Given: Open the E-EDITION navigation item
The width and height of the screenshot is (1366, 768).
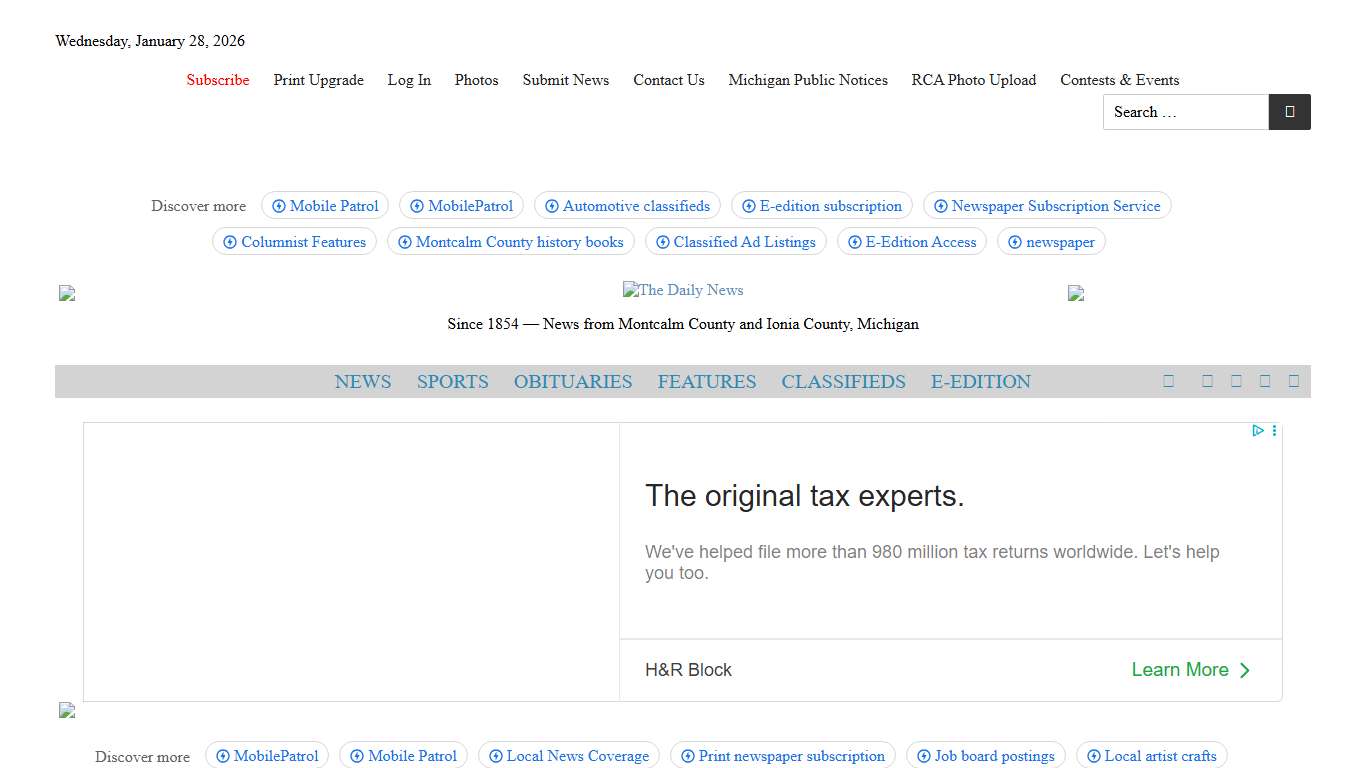Looking at the screenshot, I should [980, 382].
